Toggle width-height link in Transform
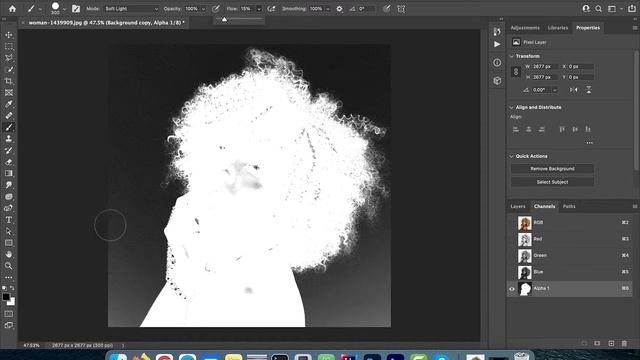Screen dimensions: 640x360 (x=516, y=72)
